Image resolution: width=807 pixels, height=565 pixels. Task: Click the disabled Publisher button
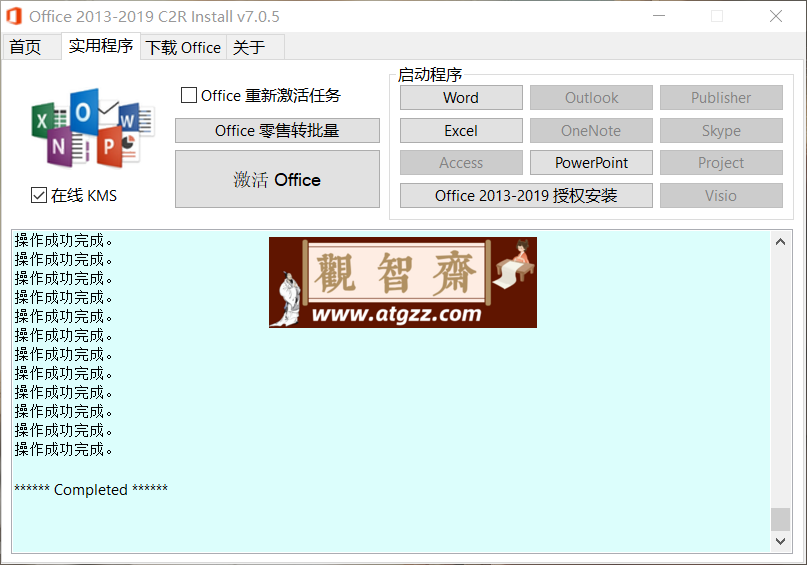(x=721, y=98)
